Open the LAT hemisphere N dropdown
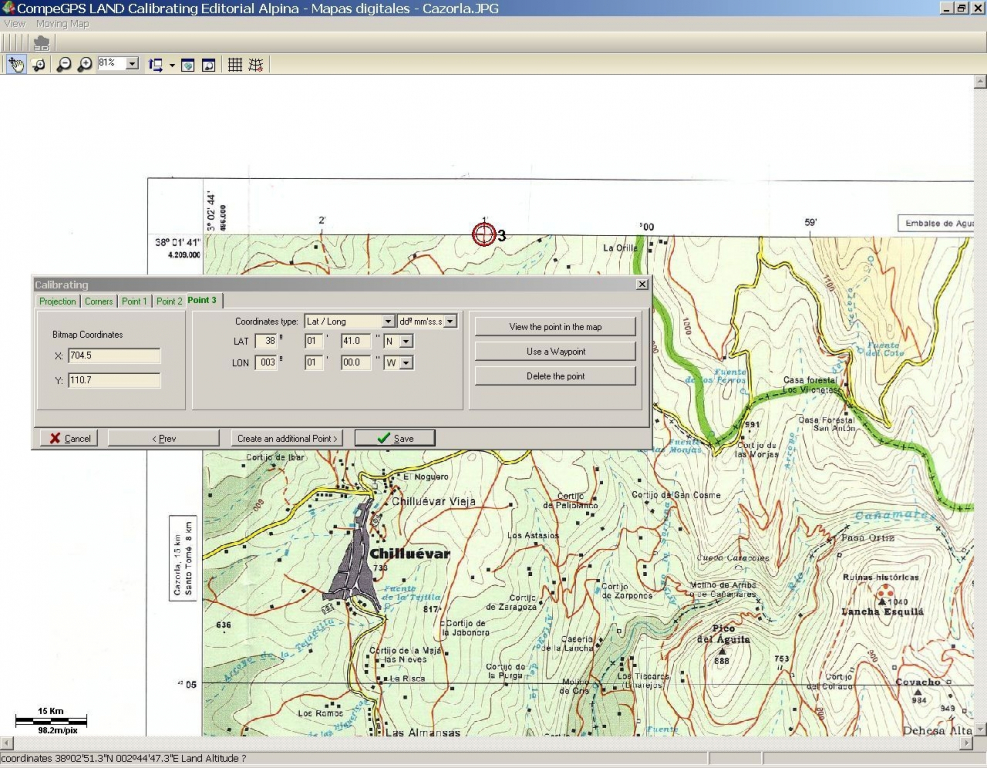This screenshot has width=987, height=768. coord(407,341)
